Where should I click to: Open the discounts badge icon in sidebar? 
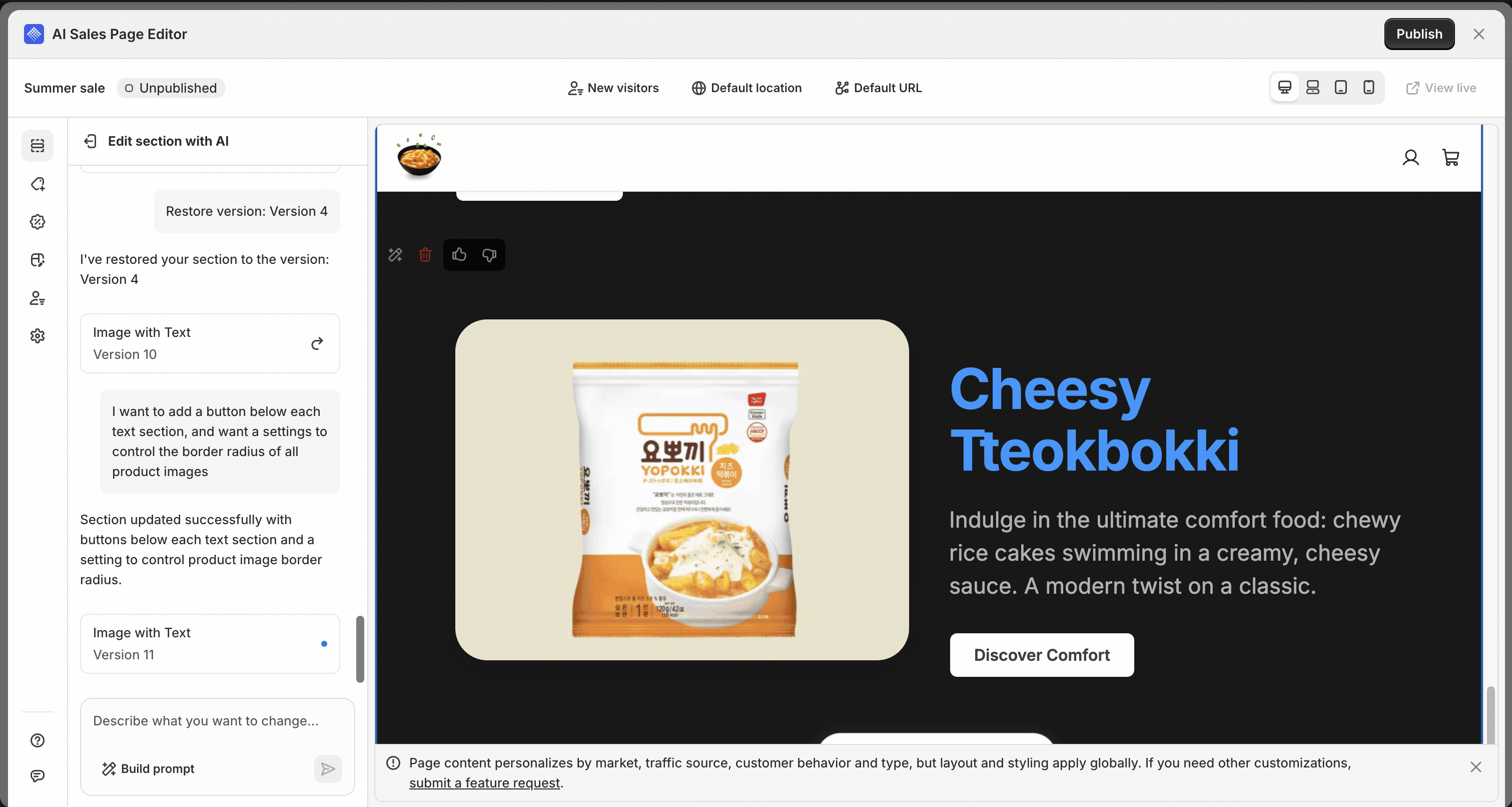[38, 222]
